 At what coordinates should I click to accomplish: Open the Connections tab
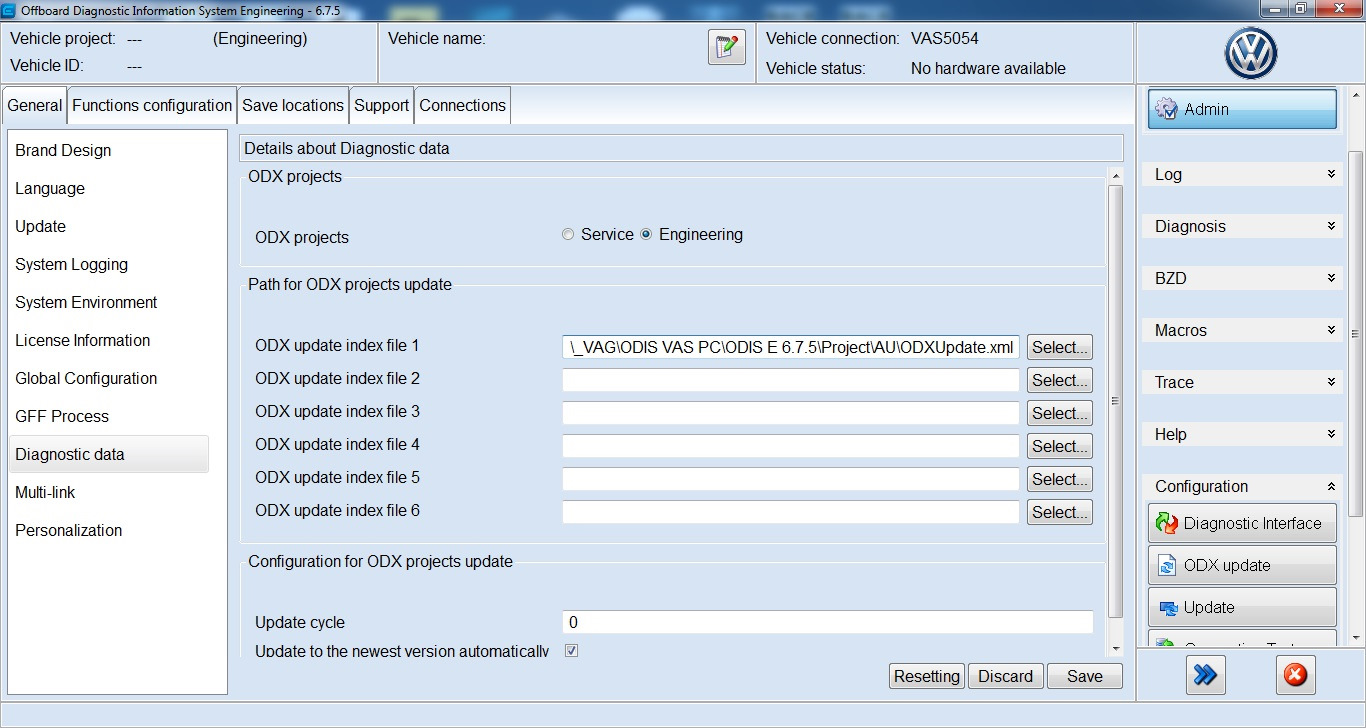[462, 105]
